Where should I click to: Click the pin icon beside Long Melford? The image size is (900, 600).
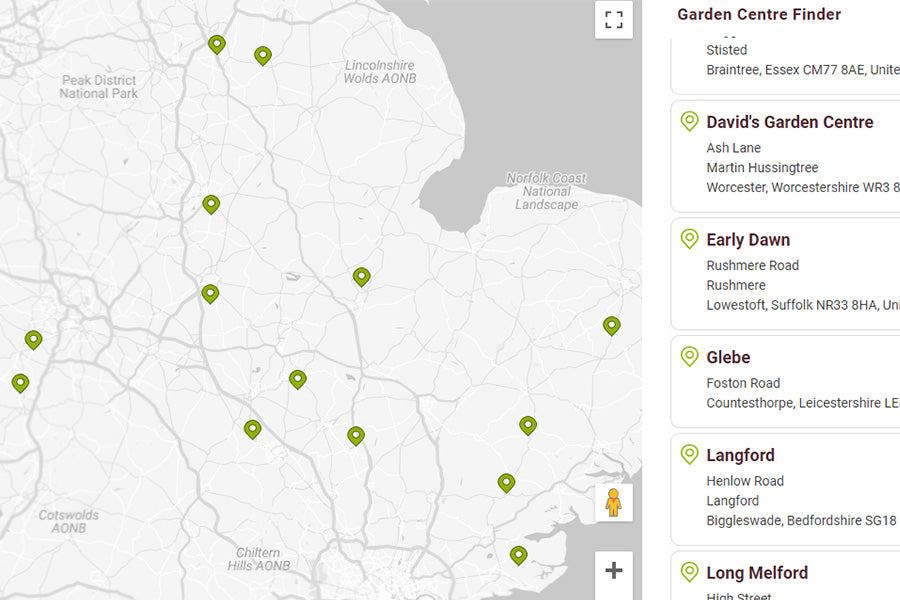click(689, 572)
